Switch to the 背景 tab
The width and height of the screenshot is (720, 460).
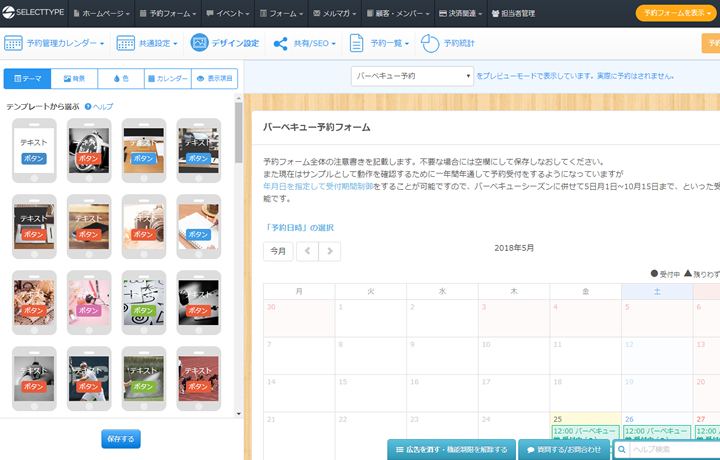(x=74, y=78)
